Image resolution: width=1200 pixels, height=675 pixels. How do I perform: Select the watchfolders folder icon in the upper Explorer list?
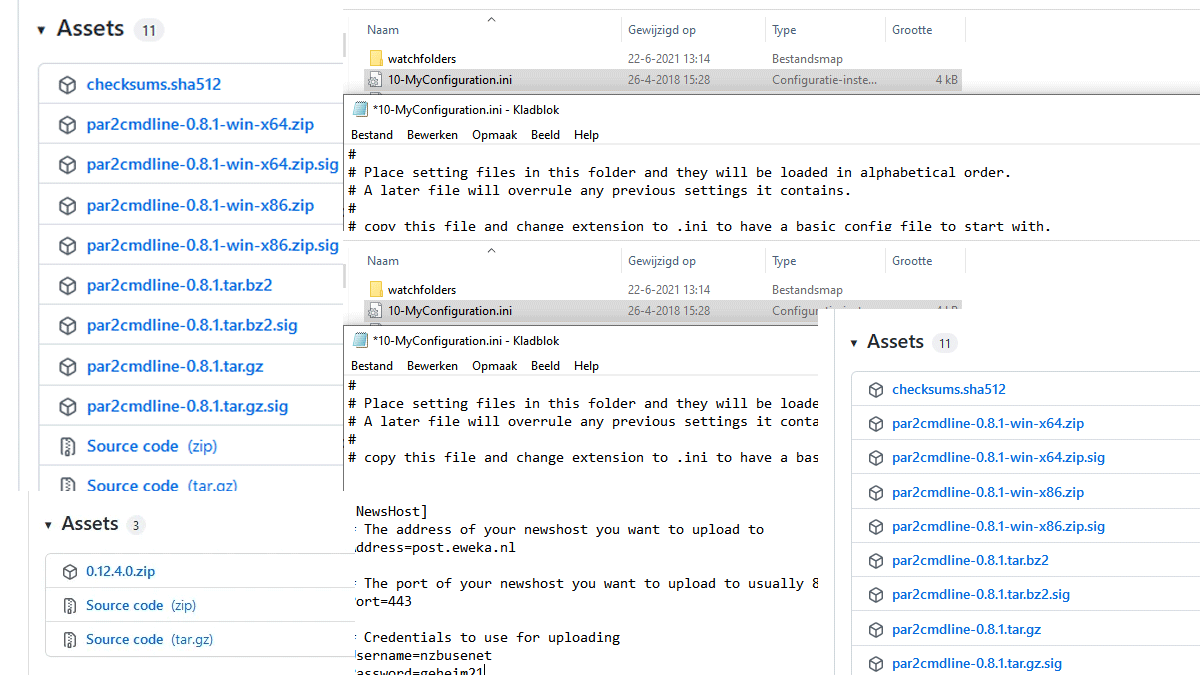[x=376, y=59]
